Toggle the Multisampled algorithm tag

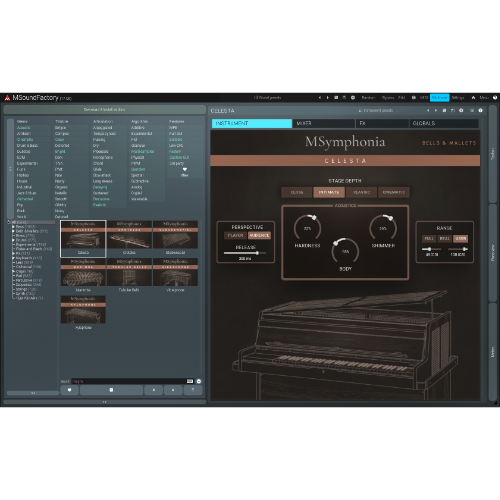pos(142,151)
